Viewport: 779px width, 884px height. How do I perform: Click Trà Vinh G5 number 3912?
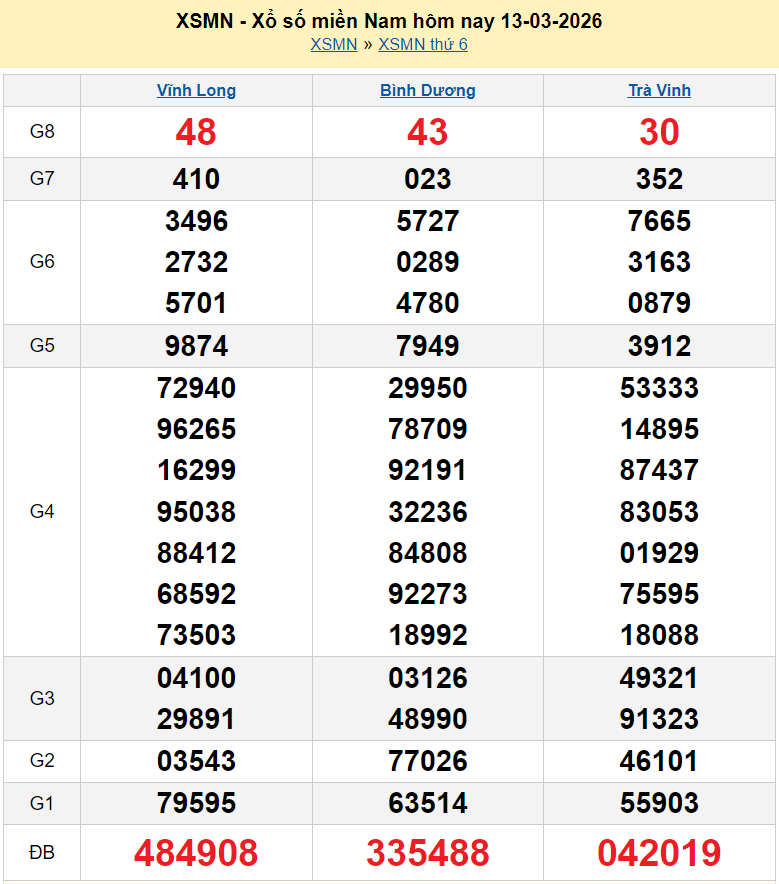click(659, 346)
